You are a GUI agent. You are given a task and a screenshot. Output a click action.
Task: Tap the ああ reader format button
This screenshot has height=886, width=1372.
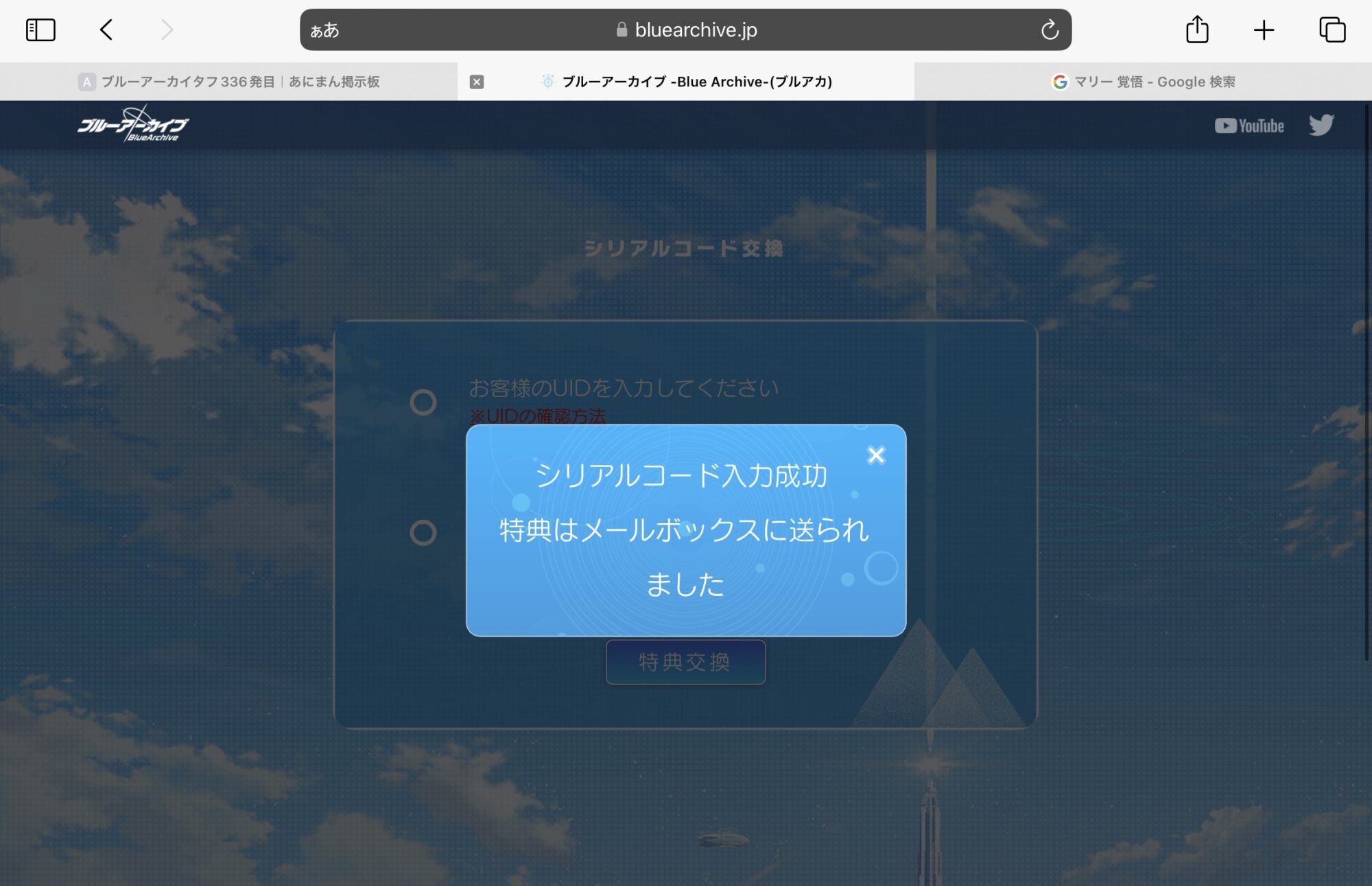coord(324,30)
